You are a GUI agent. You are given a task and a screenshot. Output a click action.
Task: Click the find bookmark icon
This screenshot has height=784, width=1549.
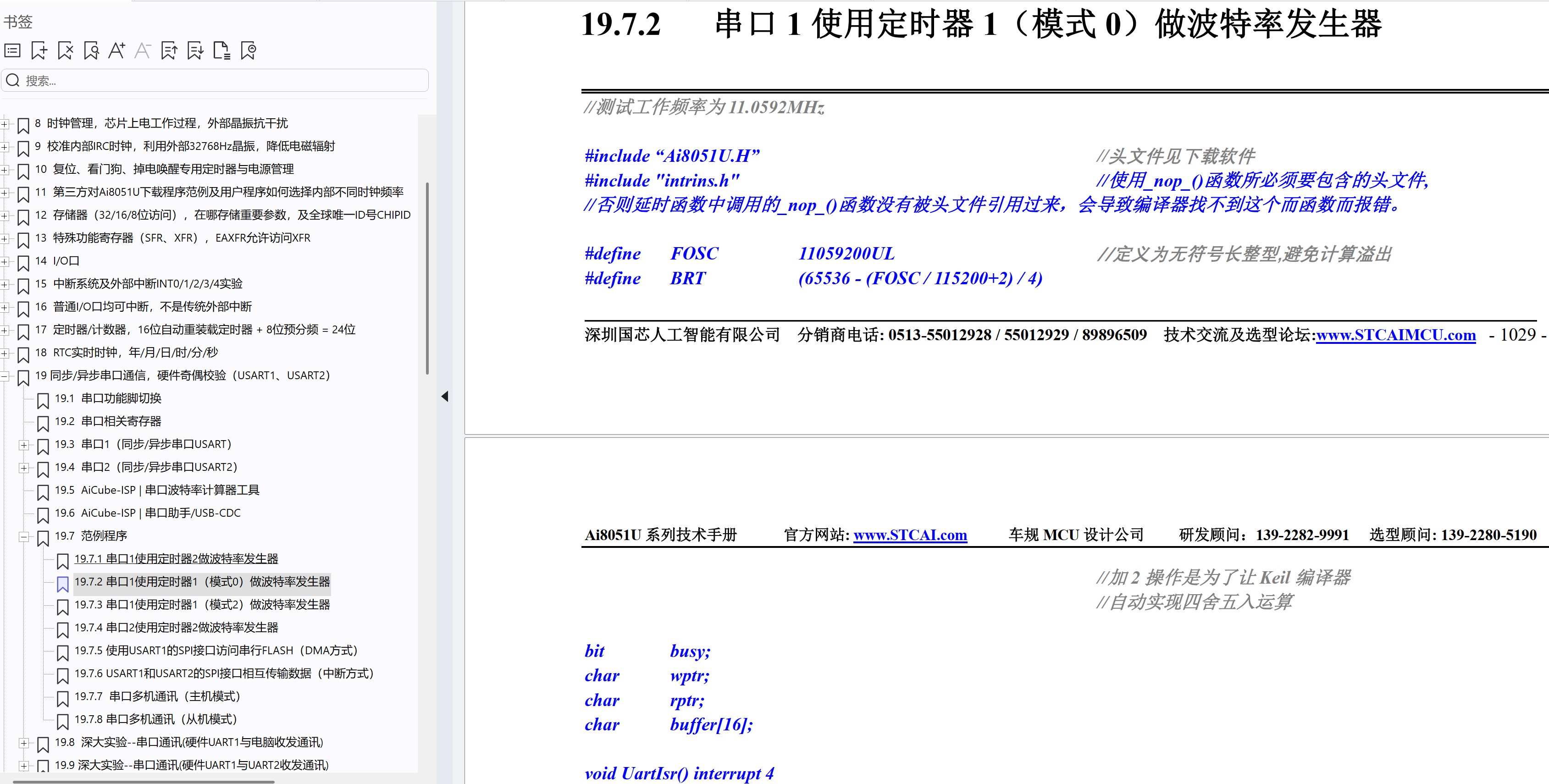click(x=91, y=50)
